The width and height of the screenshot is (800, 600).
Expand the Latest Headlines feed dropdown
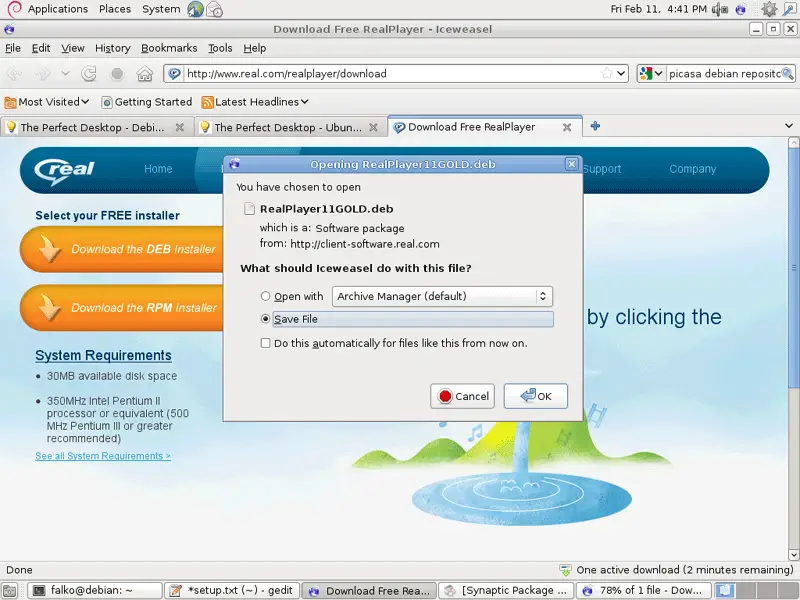(x=256, y=102)
